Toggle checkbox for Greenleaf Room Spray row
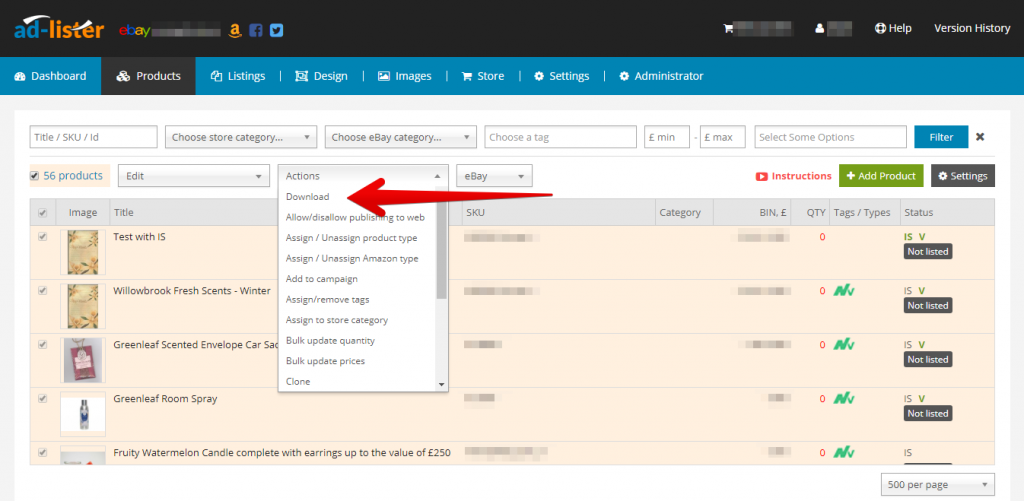The height and width of the screenshot is (501, 1024). [x=42, y=398]
